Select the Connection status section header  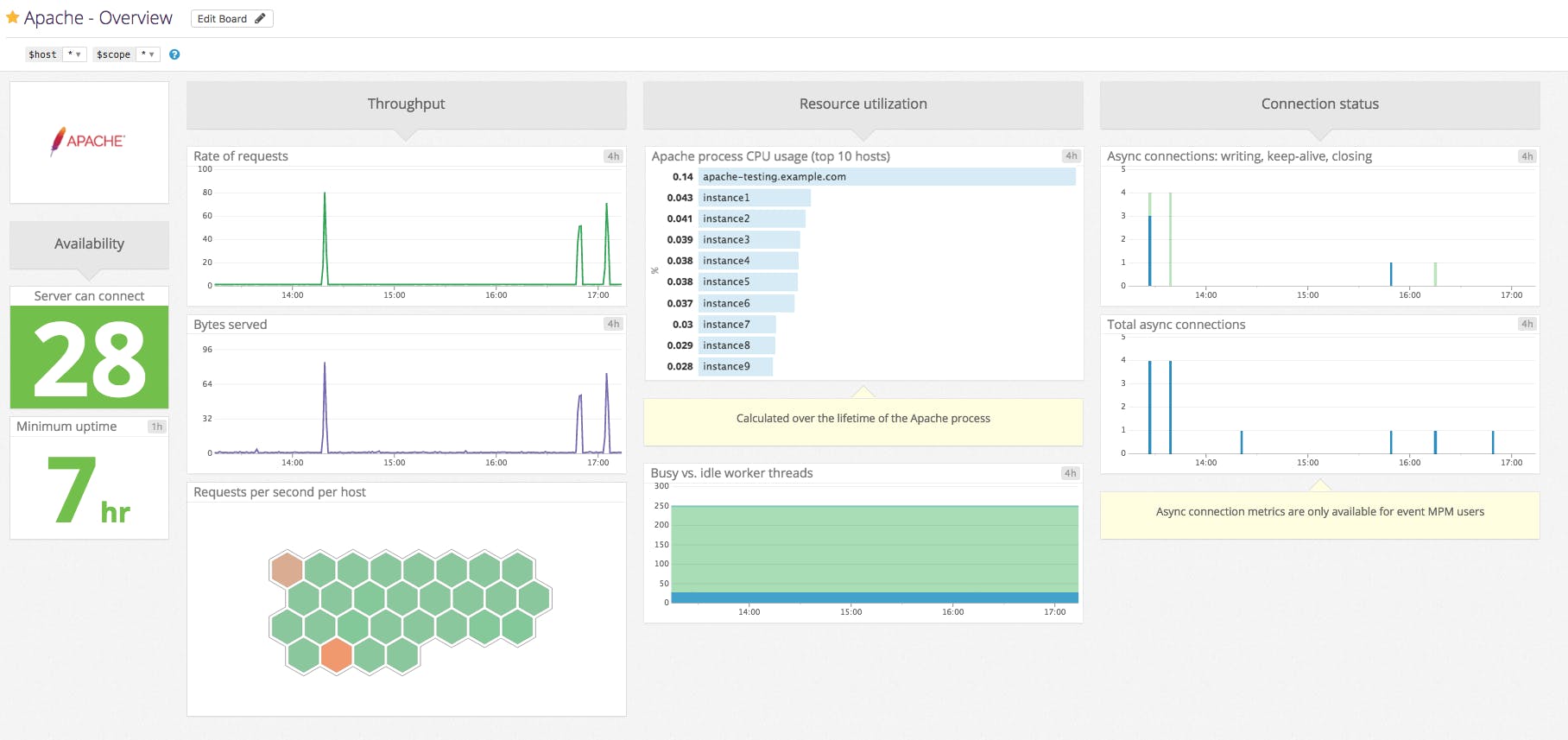[x=1319, y=104]
